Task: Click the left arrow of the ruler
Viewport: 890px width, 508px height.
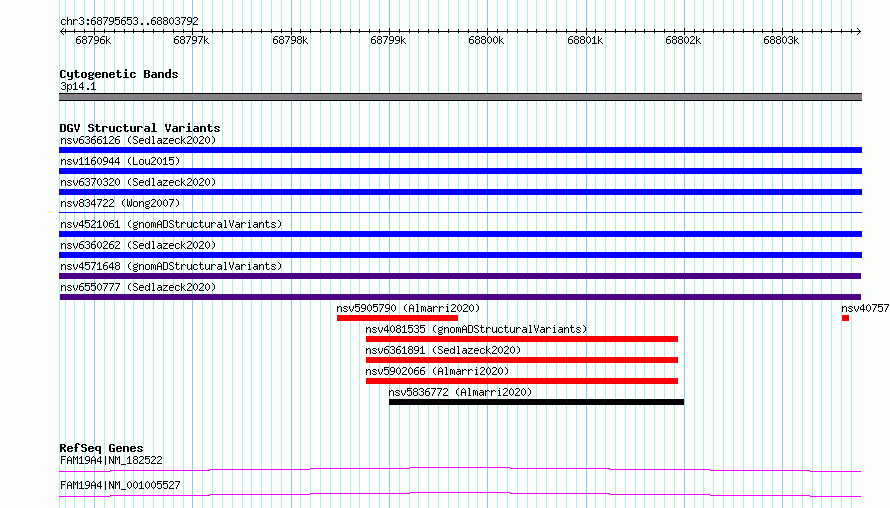Action: (62, 32)
